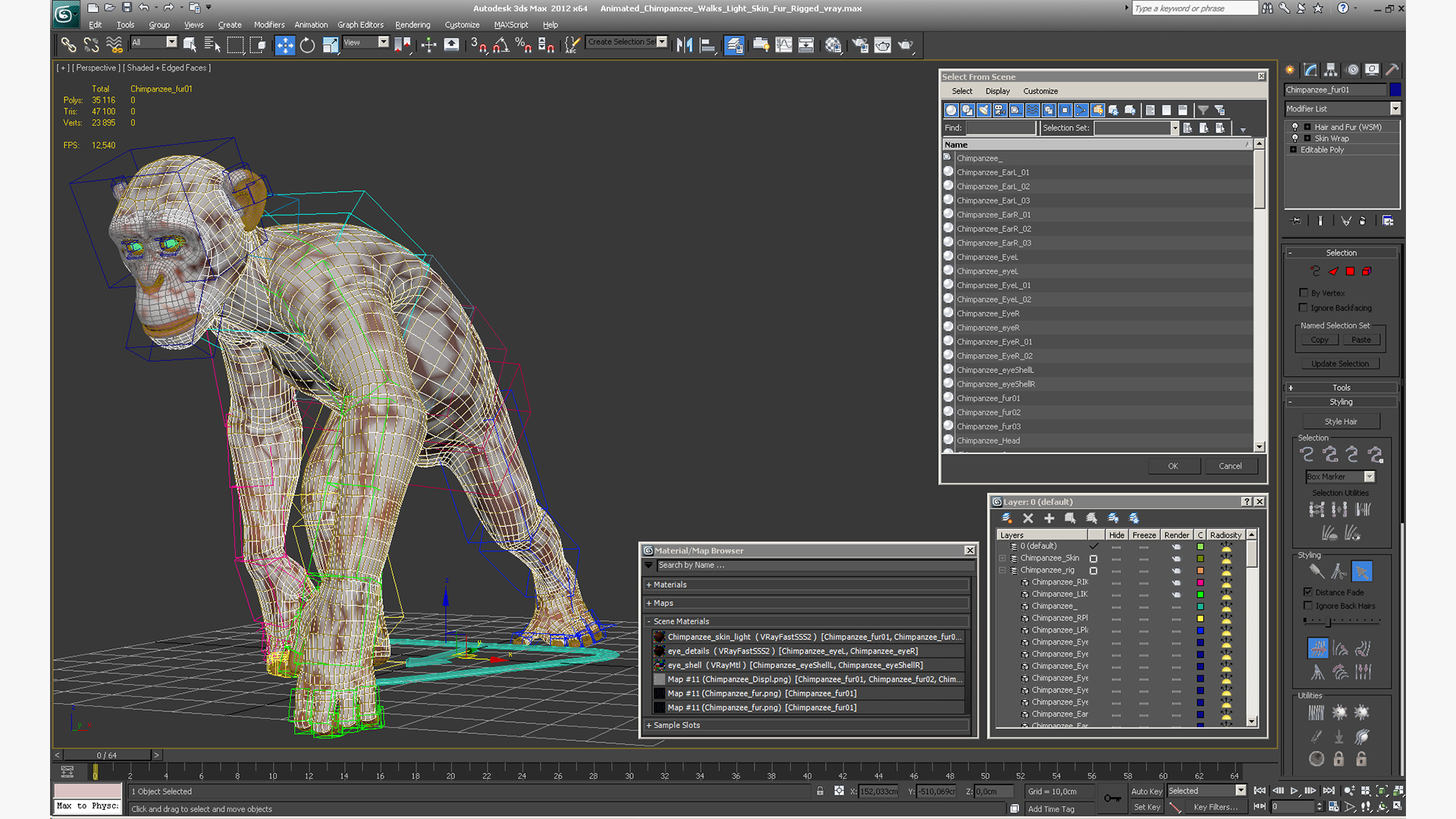Select the Move tool in main toolbar
The image size is (1456, 819).
click(284, 45)
